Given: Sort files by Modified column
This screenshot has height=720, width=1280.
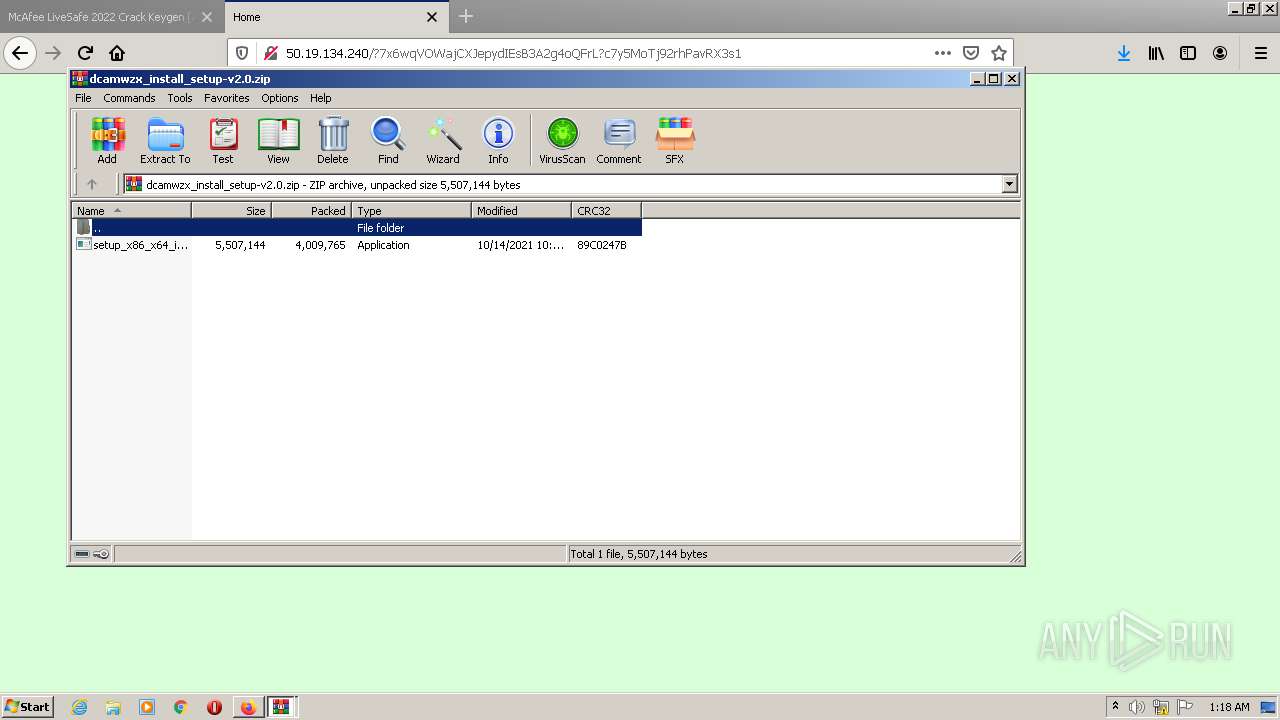Looking at the screenshot, I should (521, 210).
